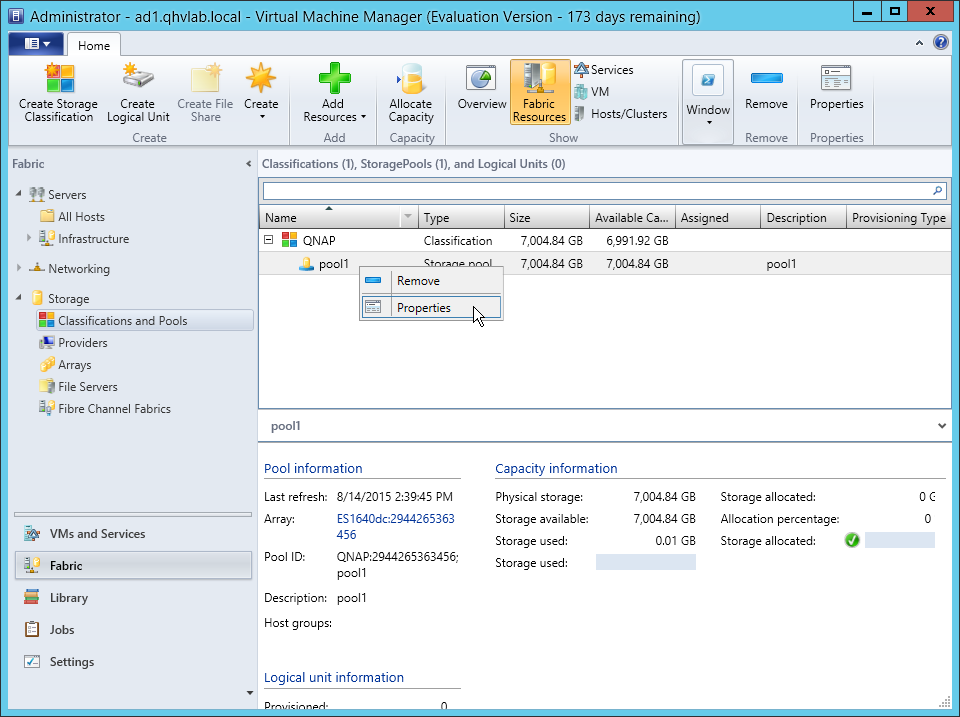Click the ribbon Remove button
This screenshot has width=960, height=717.
[x=767, y=89]
